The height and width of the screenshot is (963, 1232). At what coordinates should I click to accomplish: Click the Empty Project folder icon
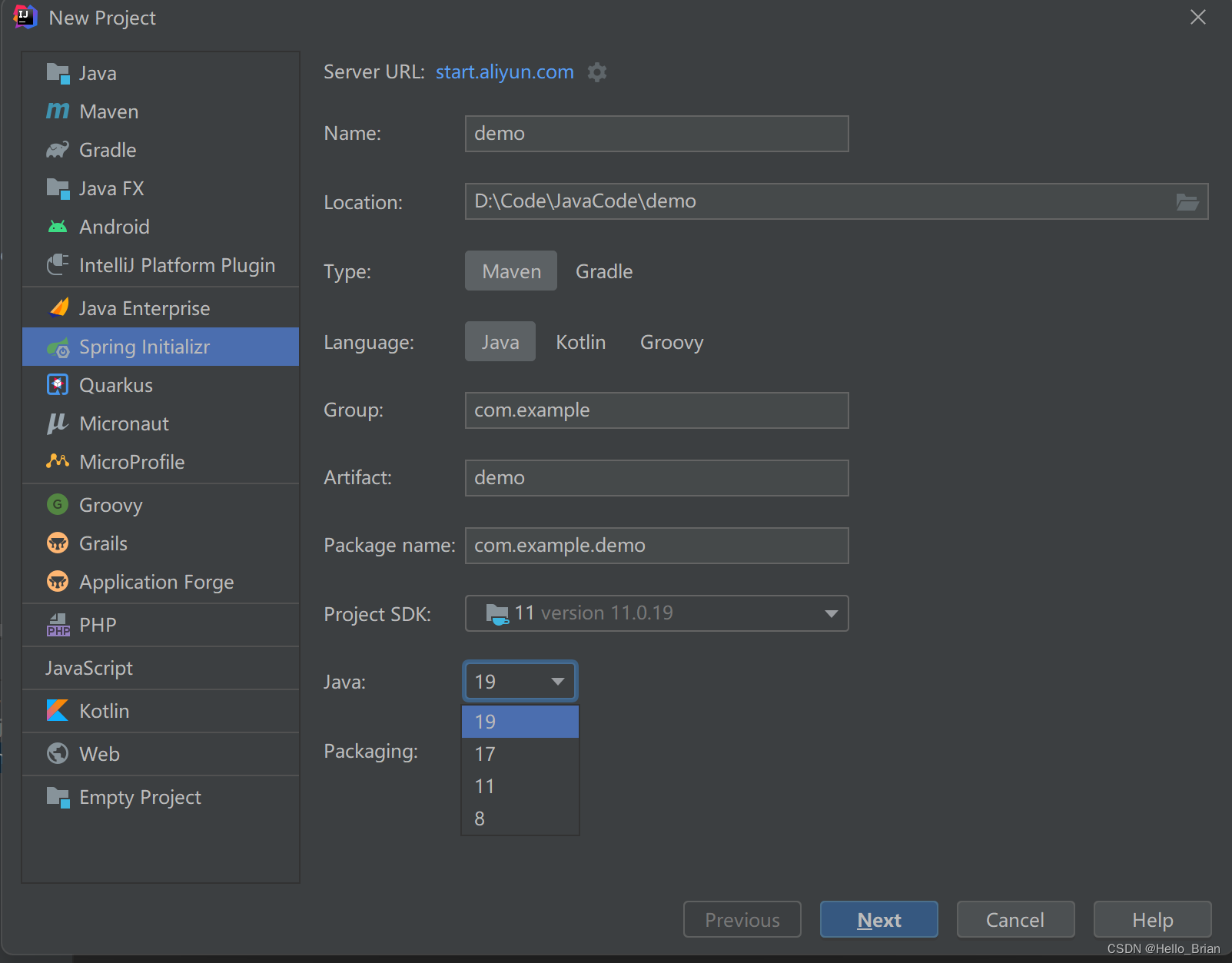58,797
